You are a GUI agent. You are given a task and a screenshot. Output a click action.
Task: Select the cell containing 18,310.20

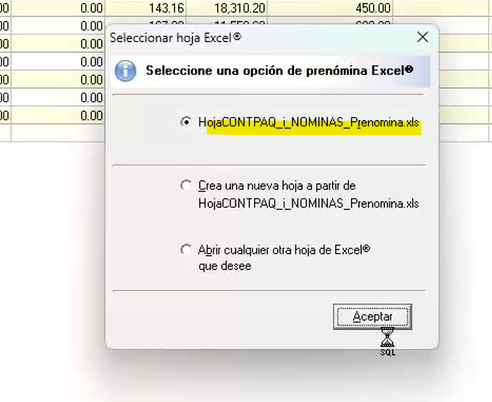tap(227, 8)
